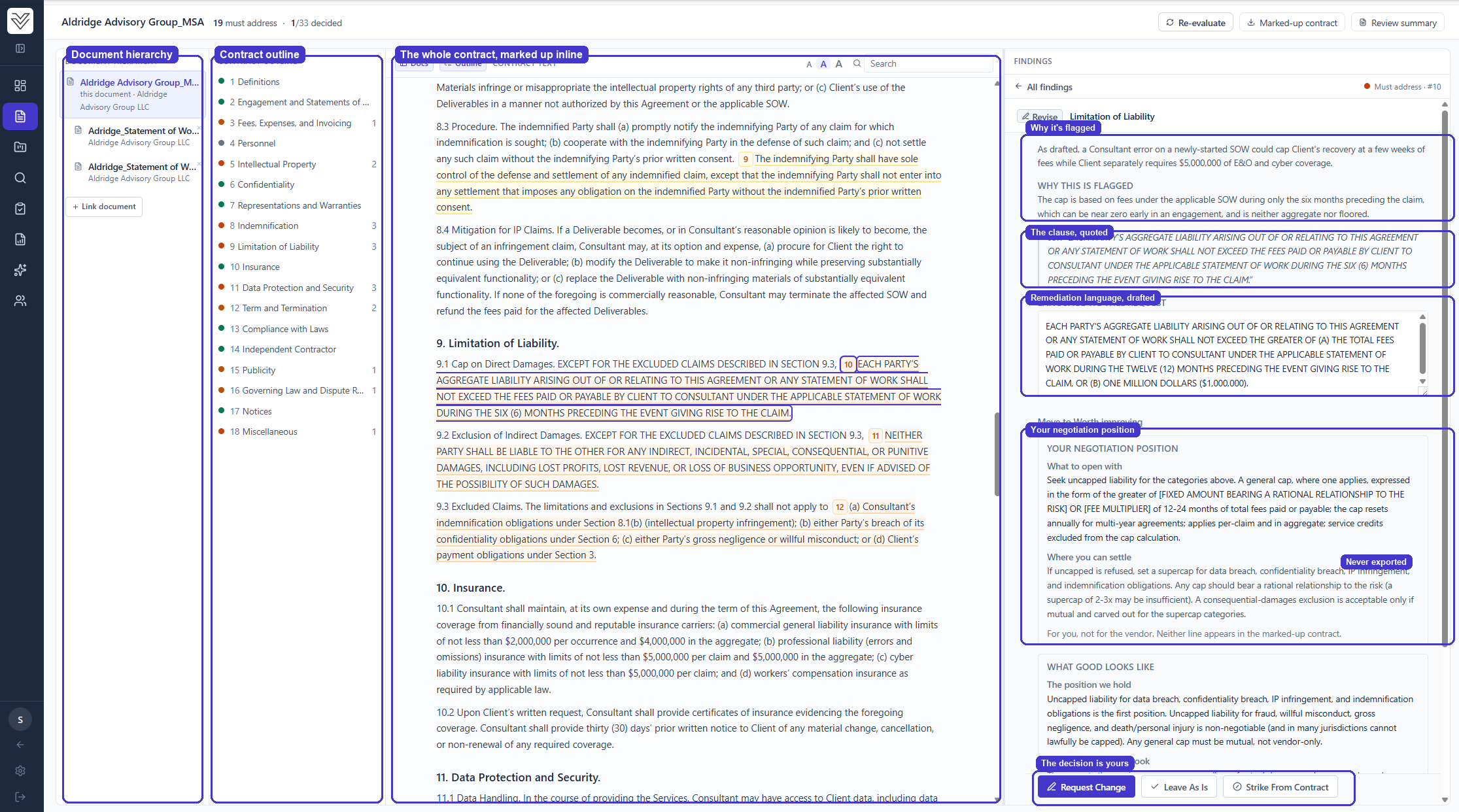Open the report file icon in sidebar
The height and width of the screenshot is (812, 1459).
click(20, 239)
